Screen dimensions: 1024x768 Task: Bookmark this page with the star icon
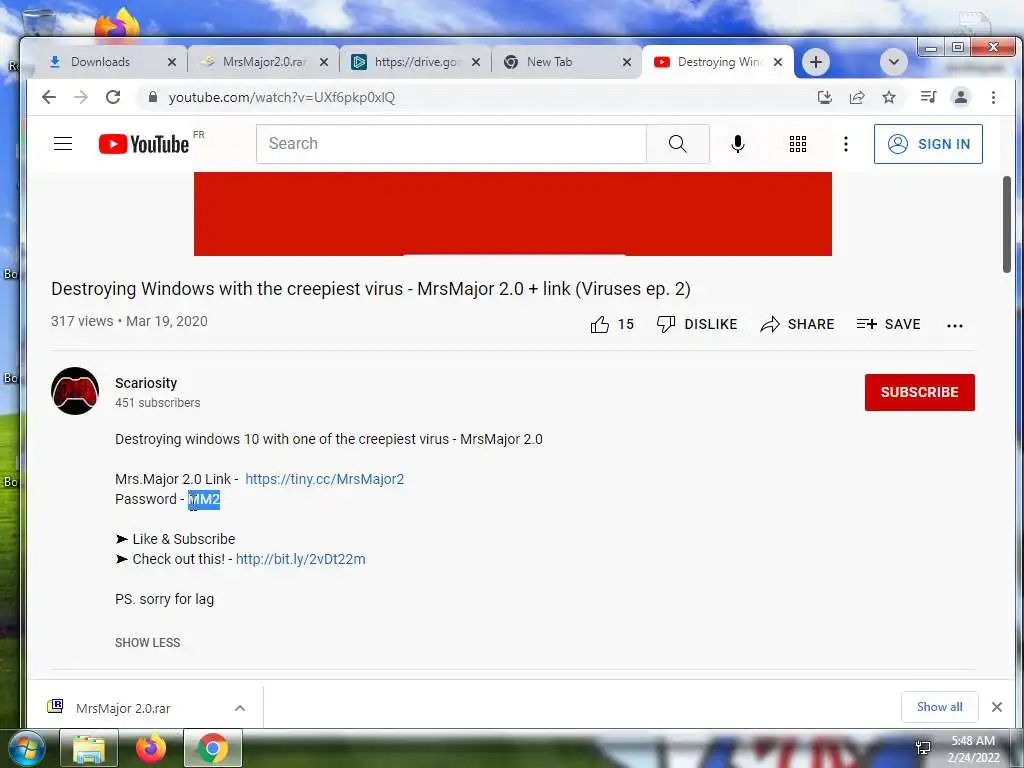tap(889, 97)
